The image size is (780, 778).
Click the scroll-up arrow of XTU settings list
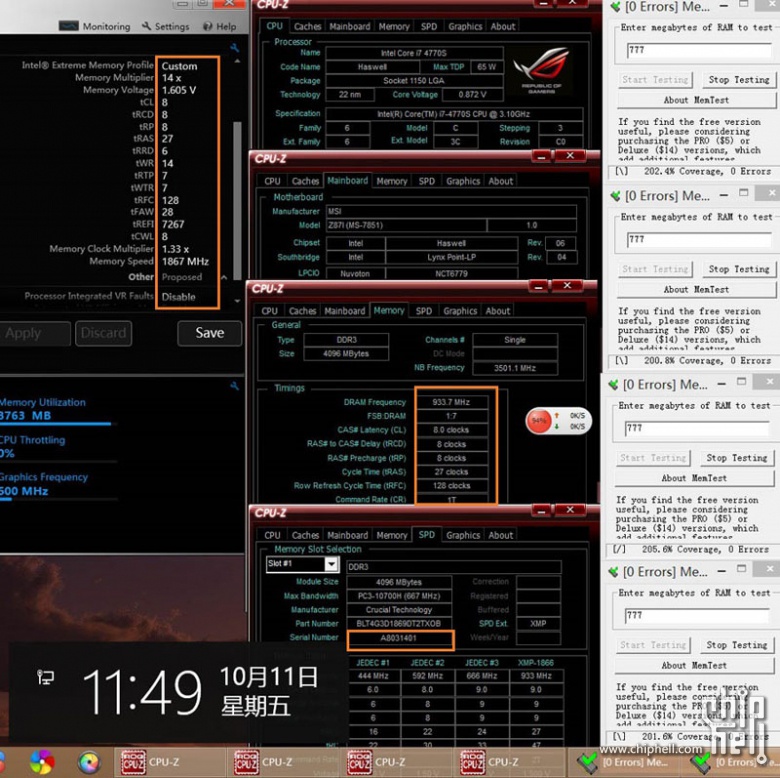pos(237,62)
